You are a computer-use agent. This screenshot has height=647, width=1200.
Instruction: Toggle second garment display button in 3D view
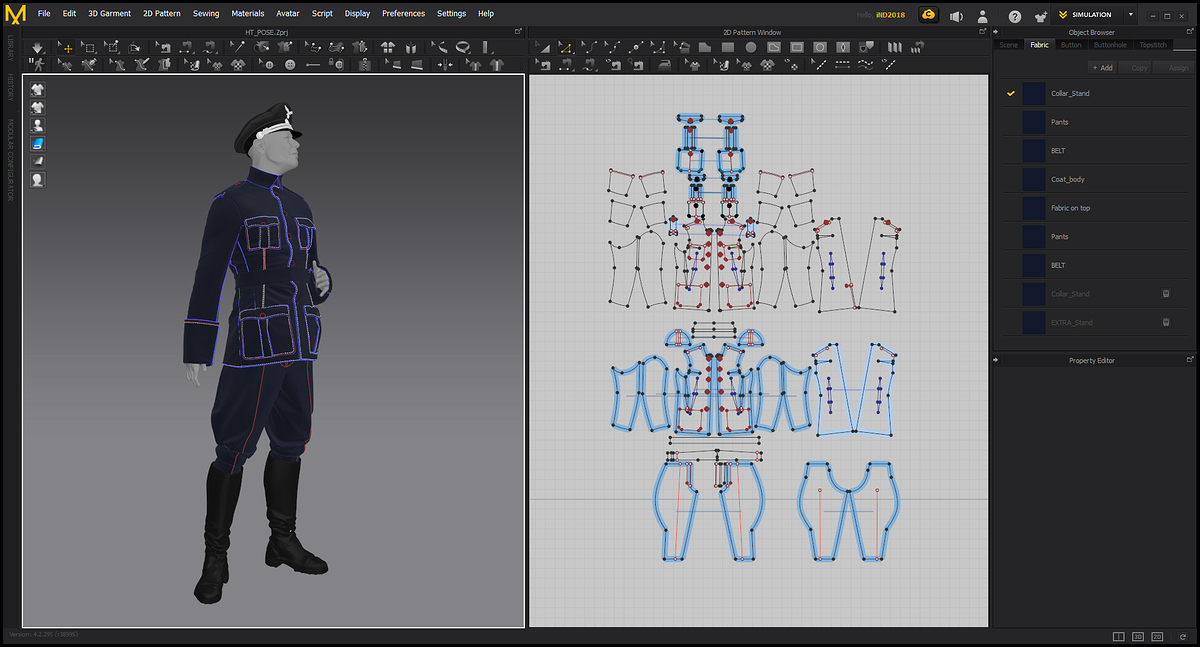[38, 107]
